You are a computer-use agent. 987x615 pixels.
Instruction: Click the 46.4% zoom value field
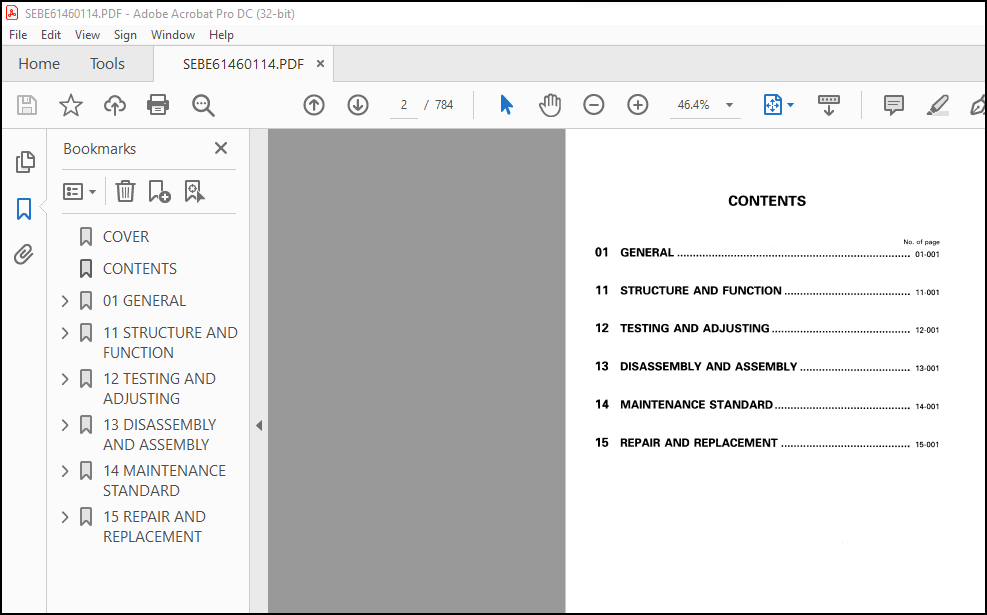tap(694, 105)
